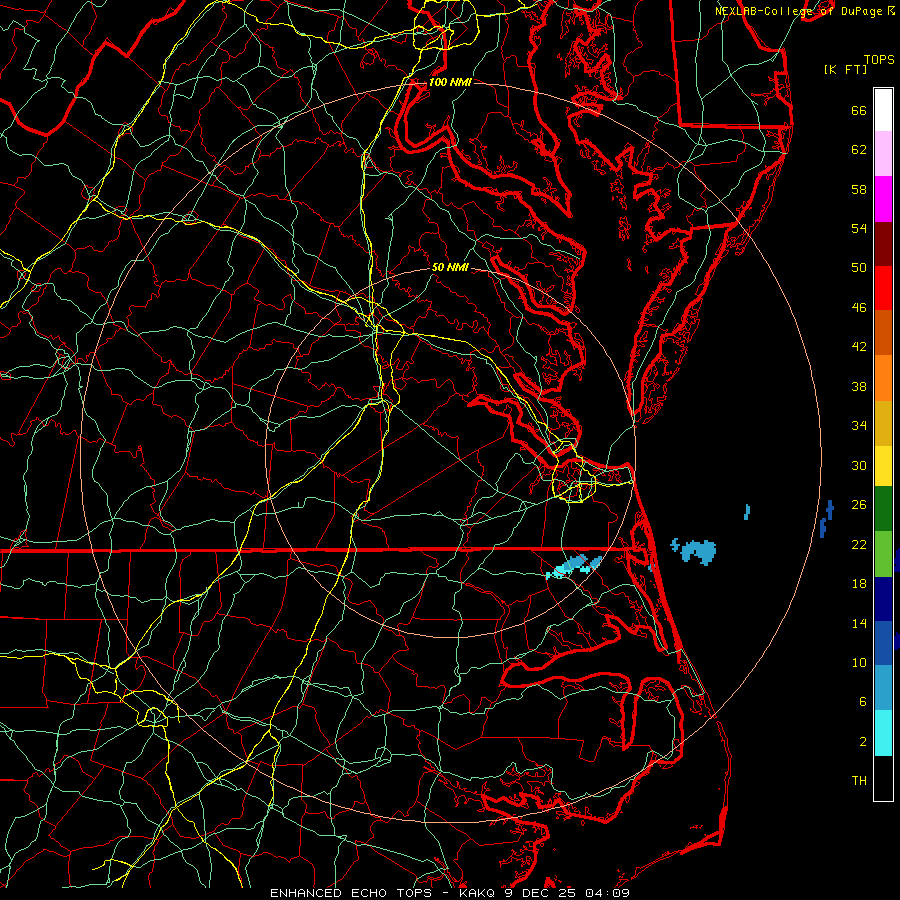900x900 pixels.
Task: Click the dark red 54 kft legend swatch
Action: click(x=883, y=244)
